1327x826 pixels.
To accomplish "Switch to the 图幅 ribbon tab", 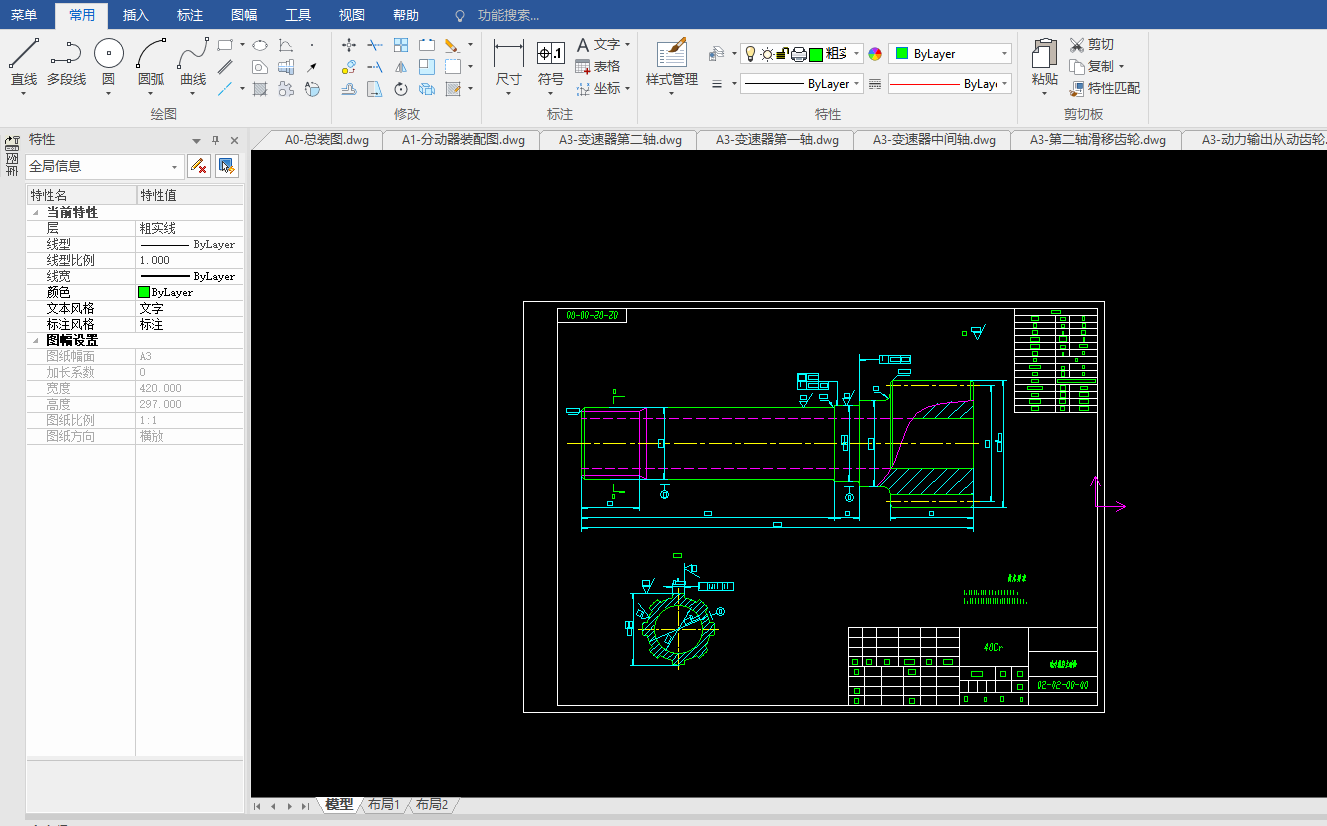I will point(244,15).
